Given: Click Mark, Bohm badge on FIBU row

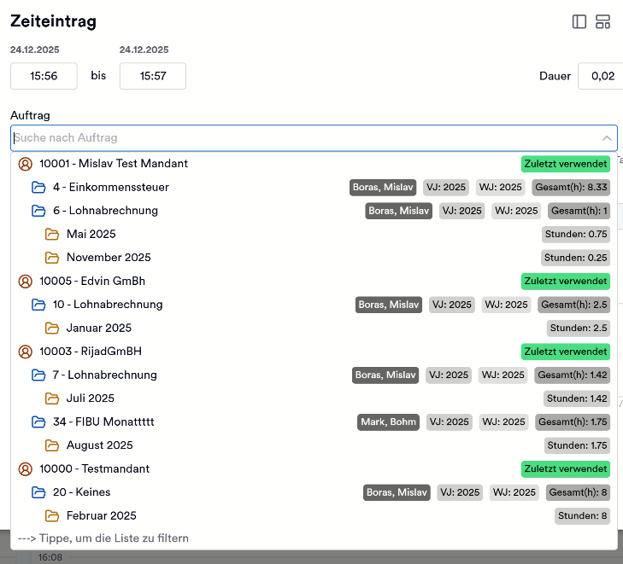Looking at the screenshot, I should 387,422.
